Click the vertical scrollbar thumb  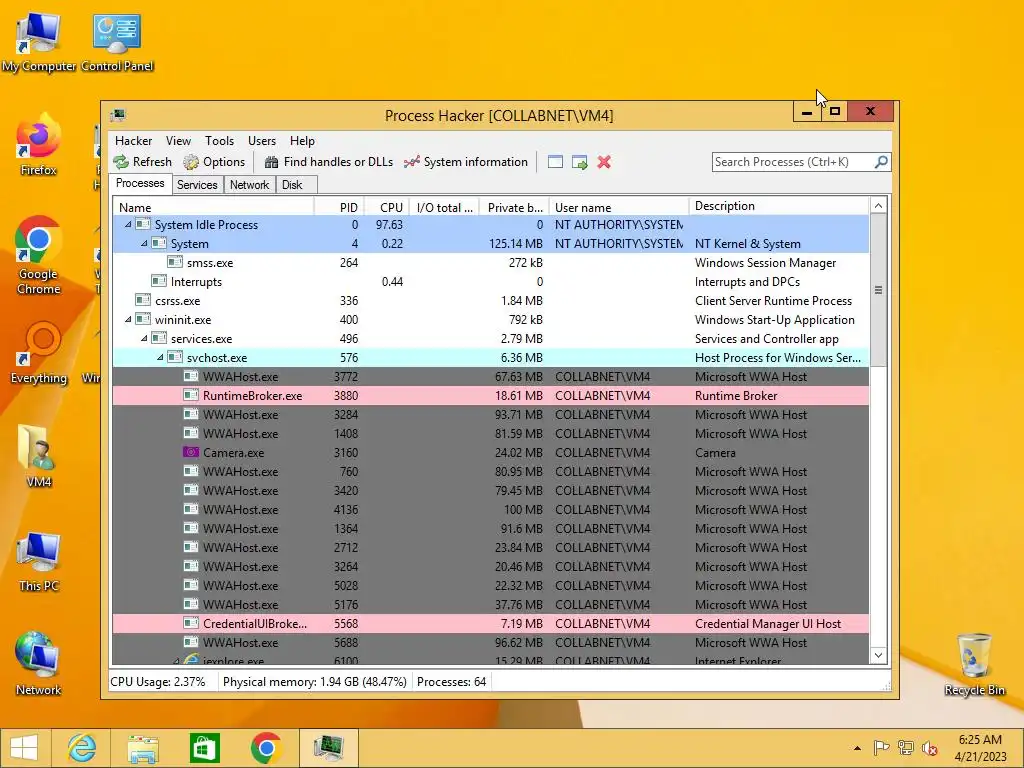click(x=878, y=290)
